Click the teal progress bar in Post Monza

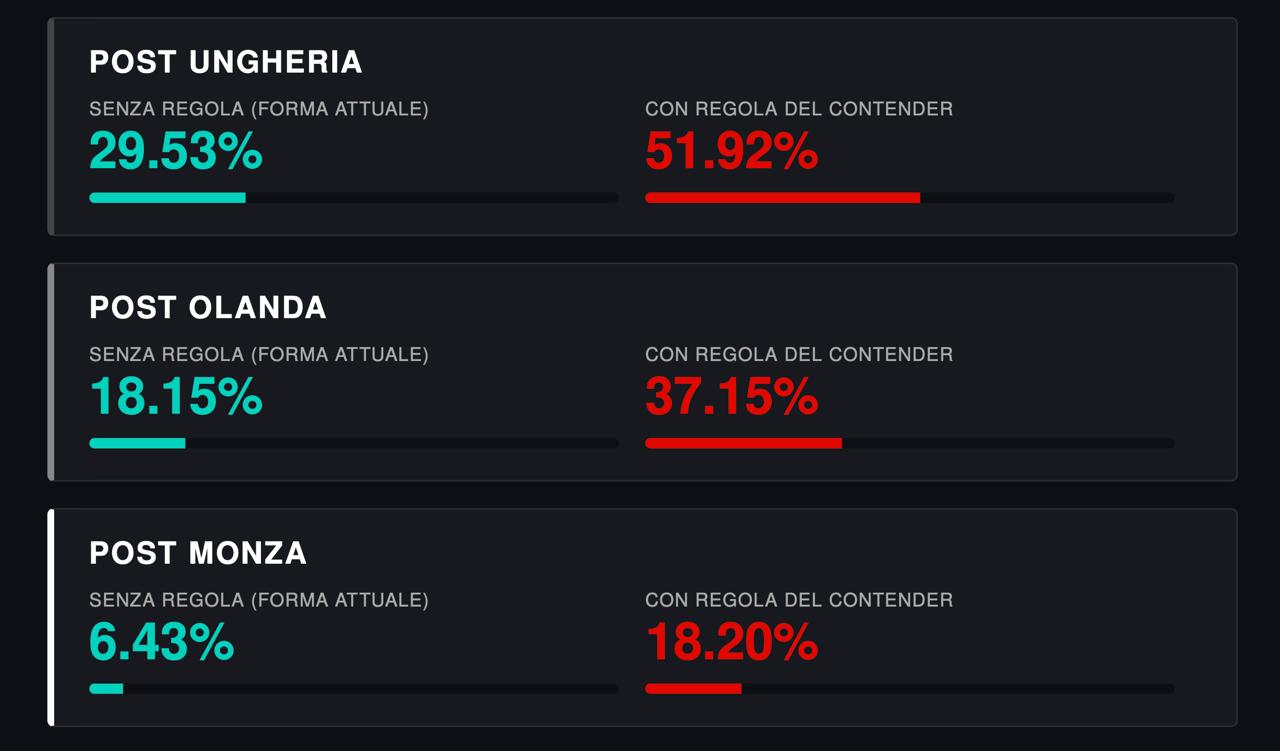coord(354,688)
